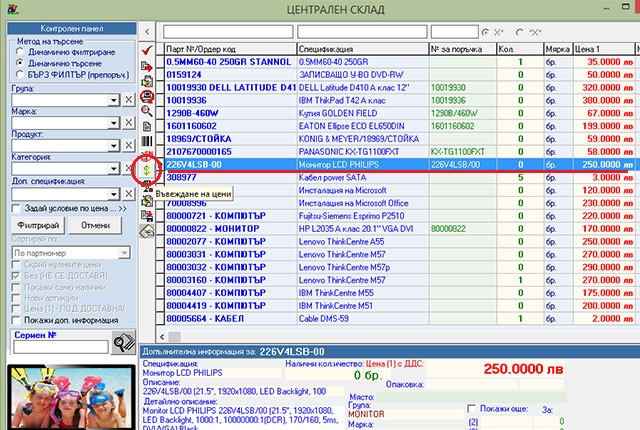Viewport: 640px width, 430px height.
Task: Click the № за поръчка column header
Action: pos(462,49)
